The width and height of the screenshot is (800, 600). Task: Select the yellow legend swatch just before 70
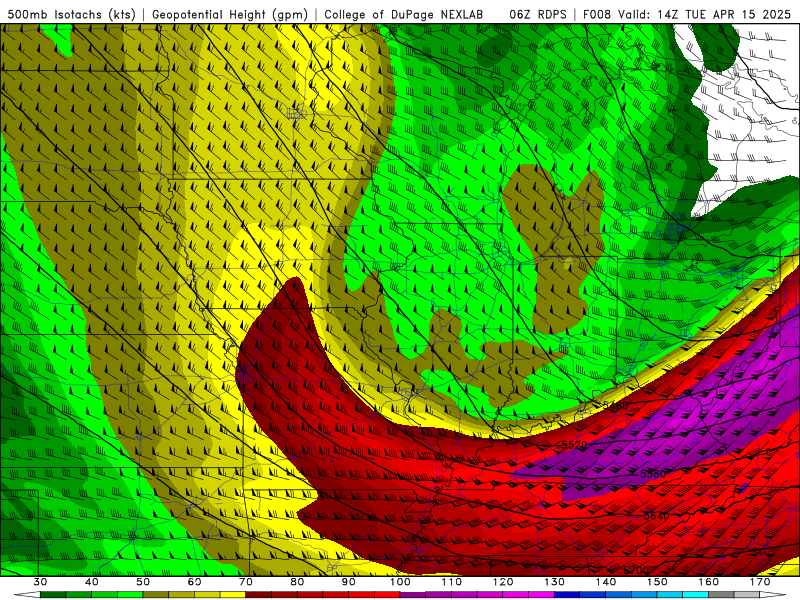233,595
